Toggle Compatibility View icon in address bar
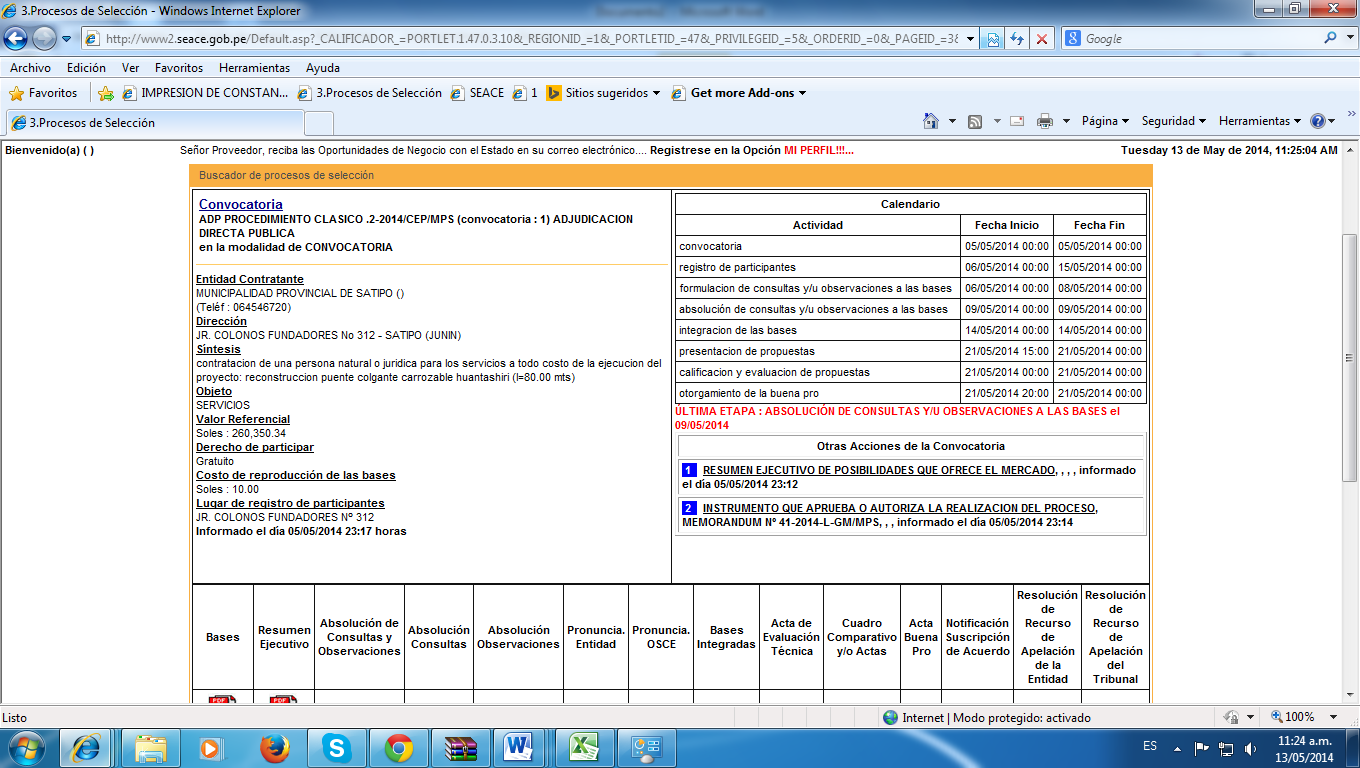 click(993, 39)
